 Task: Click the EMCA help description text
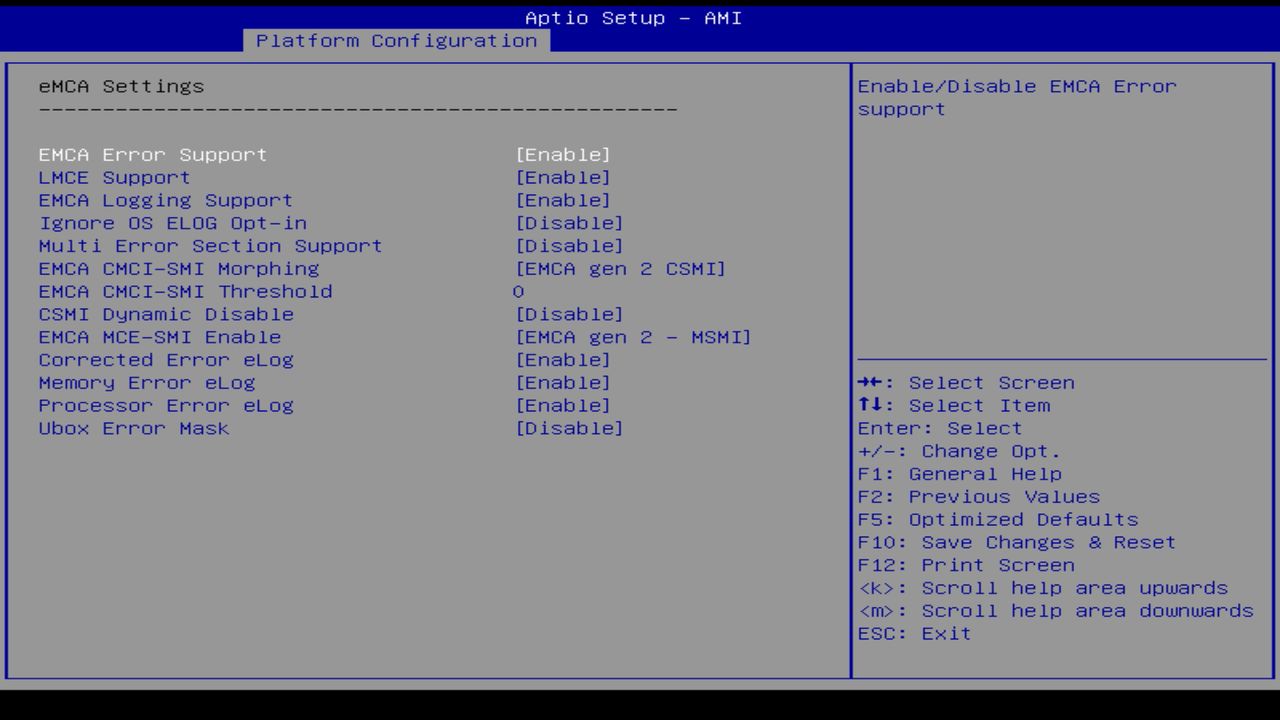[1014, 97]
